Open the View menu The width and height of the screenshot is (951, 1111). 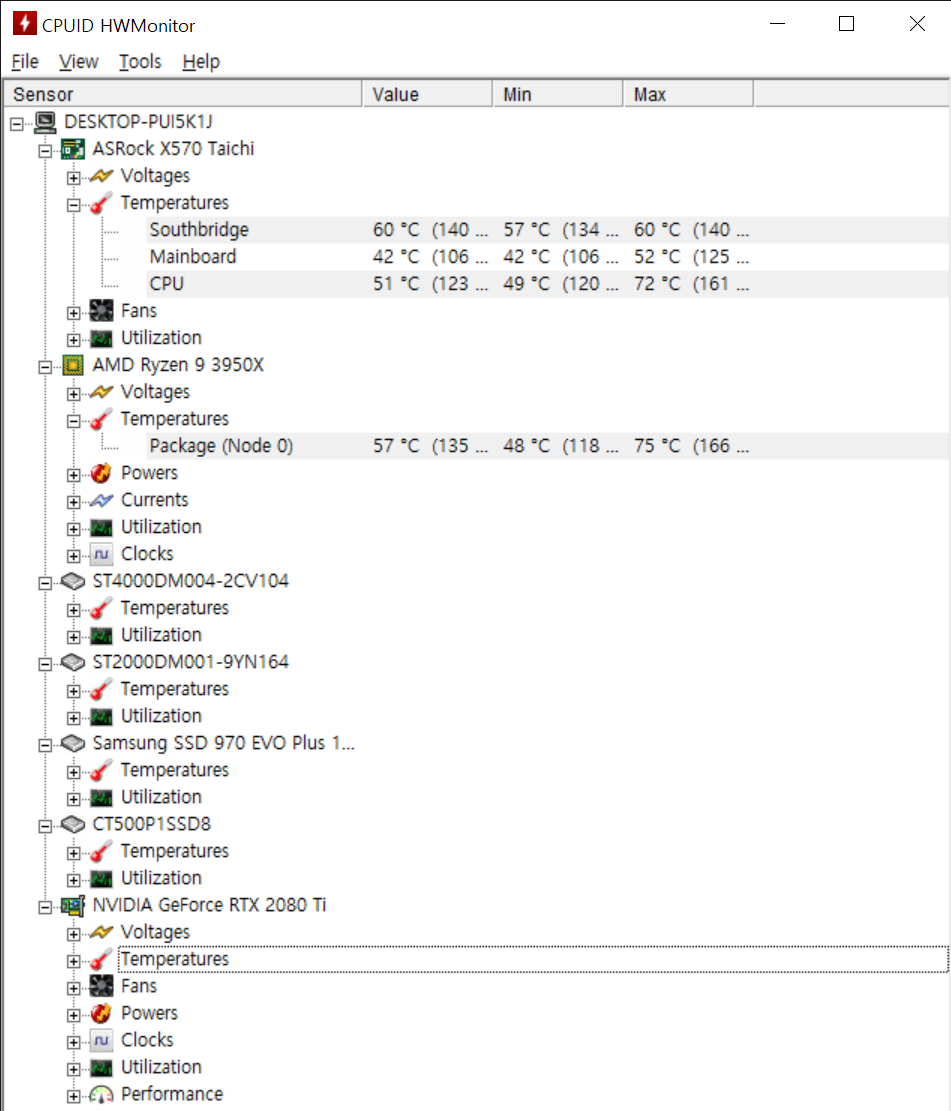coord(79,62)
